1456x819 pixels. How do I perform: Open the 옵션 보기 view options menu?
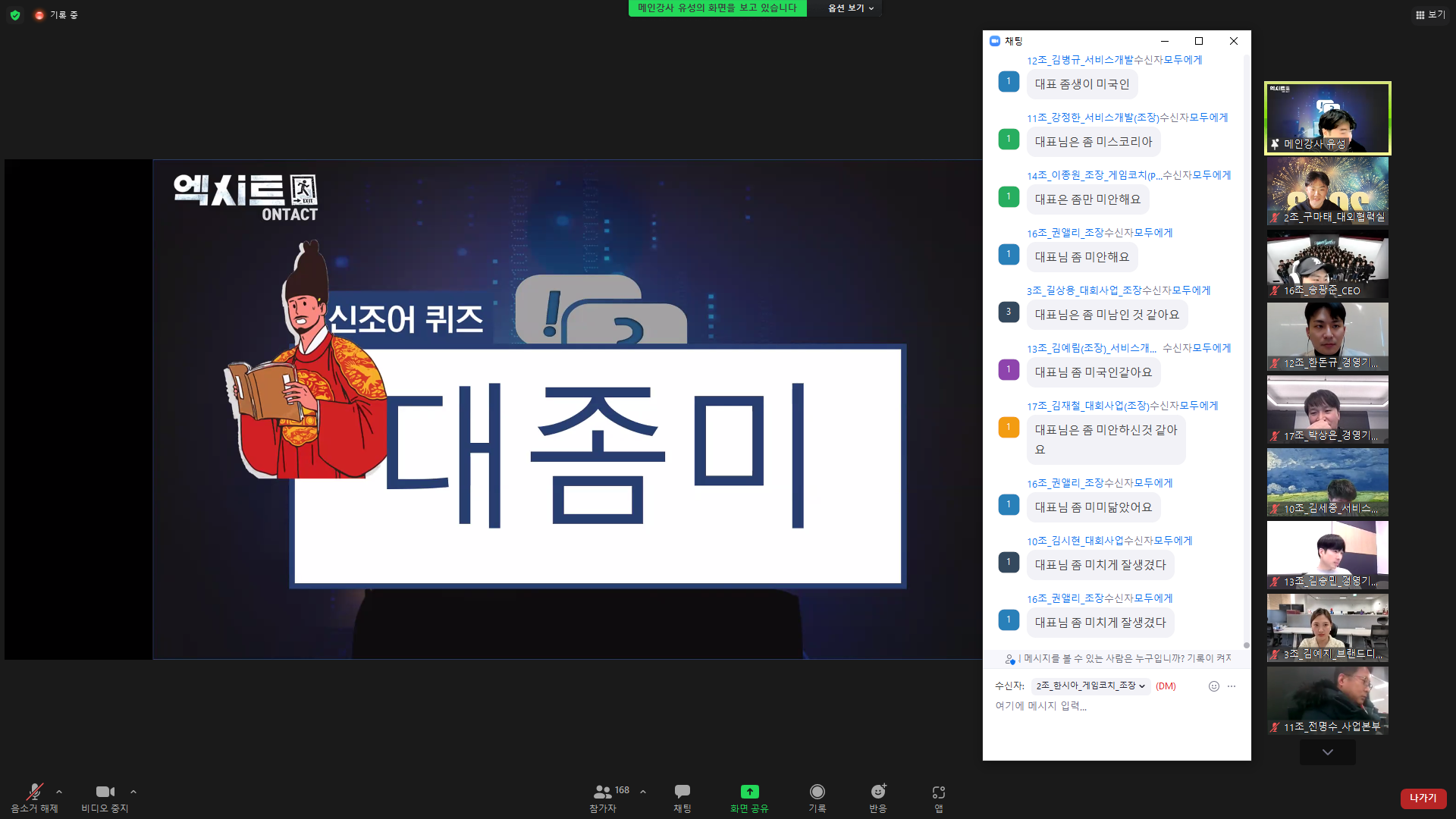851,8
